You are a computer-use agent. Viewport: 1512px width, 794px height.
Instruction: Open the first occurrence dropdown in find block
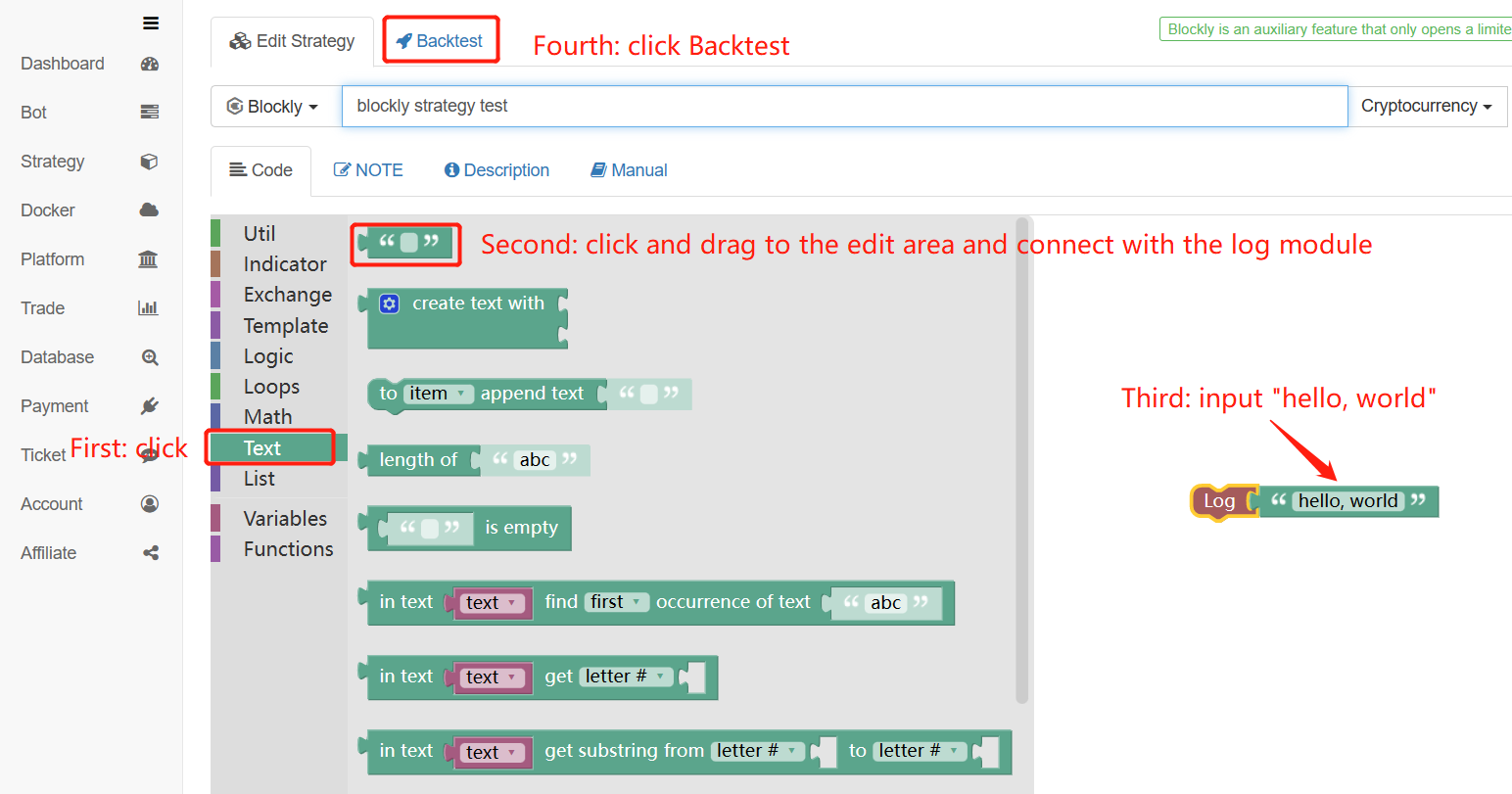click(x=617, y=602)
